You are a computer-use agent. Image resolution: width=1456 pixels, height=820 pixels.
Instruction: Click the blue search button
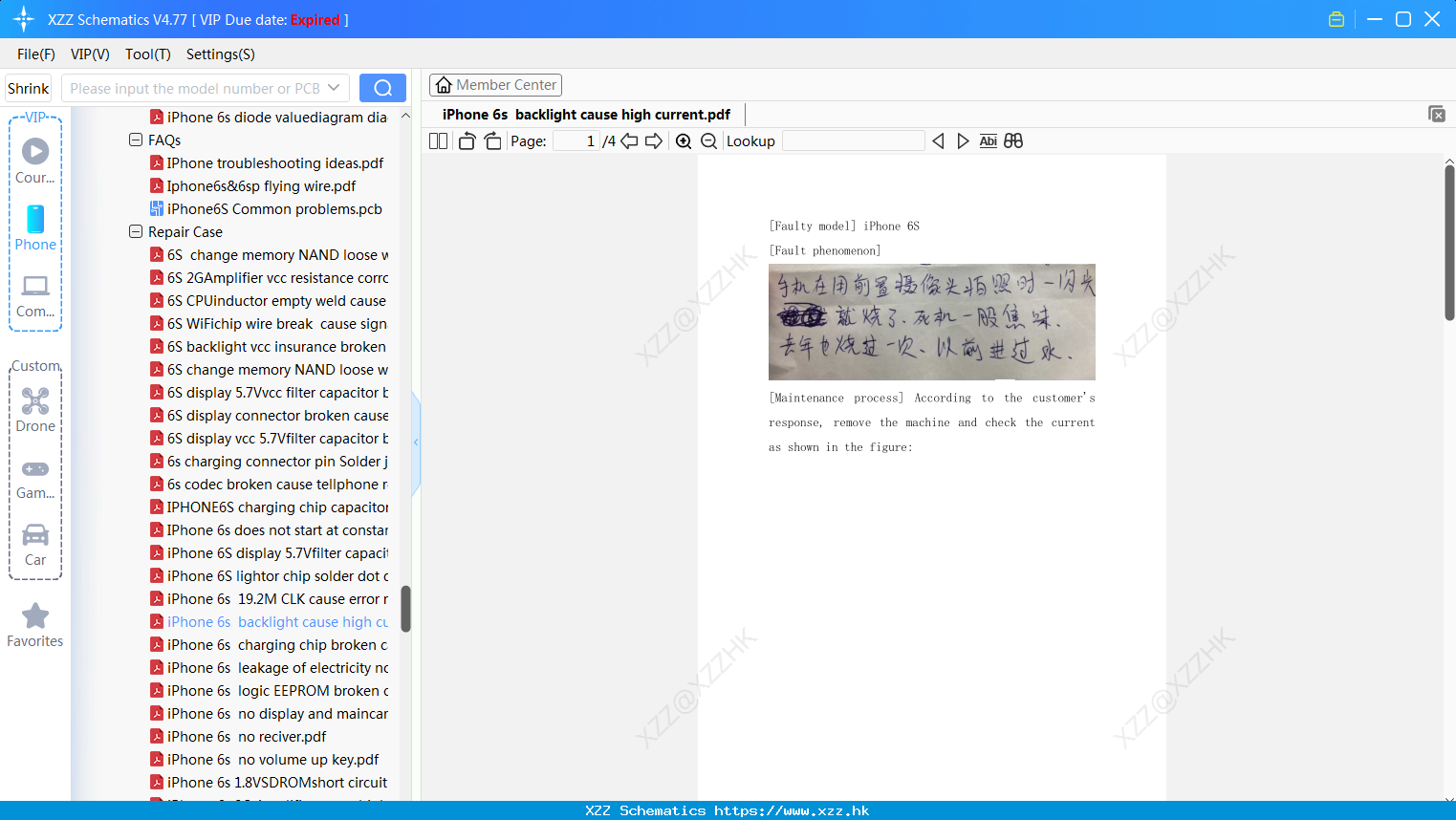[x=382, y=88]
